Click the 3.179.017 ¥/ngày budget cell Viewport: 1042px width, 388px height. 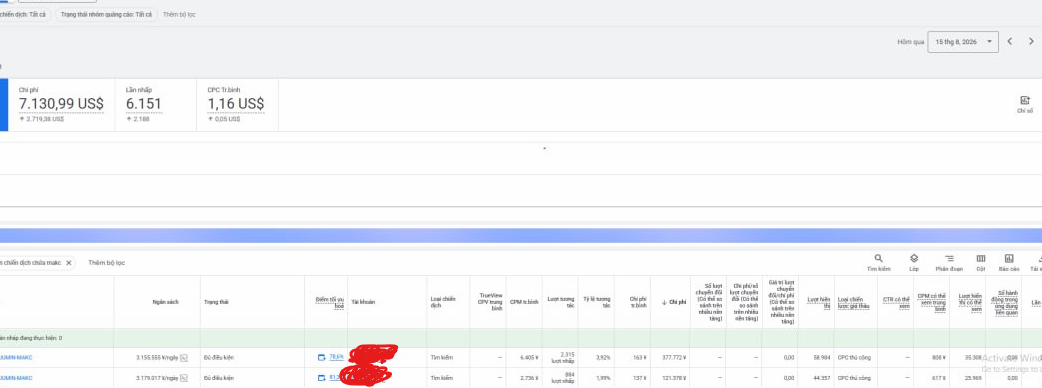(x=157, y=377)
